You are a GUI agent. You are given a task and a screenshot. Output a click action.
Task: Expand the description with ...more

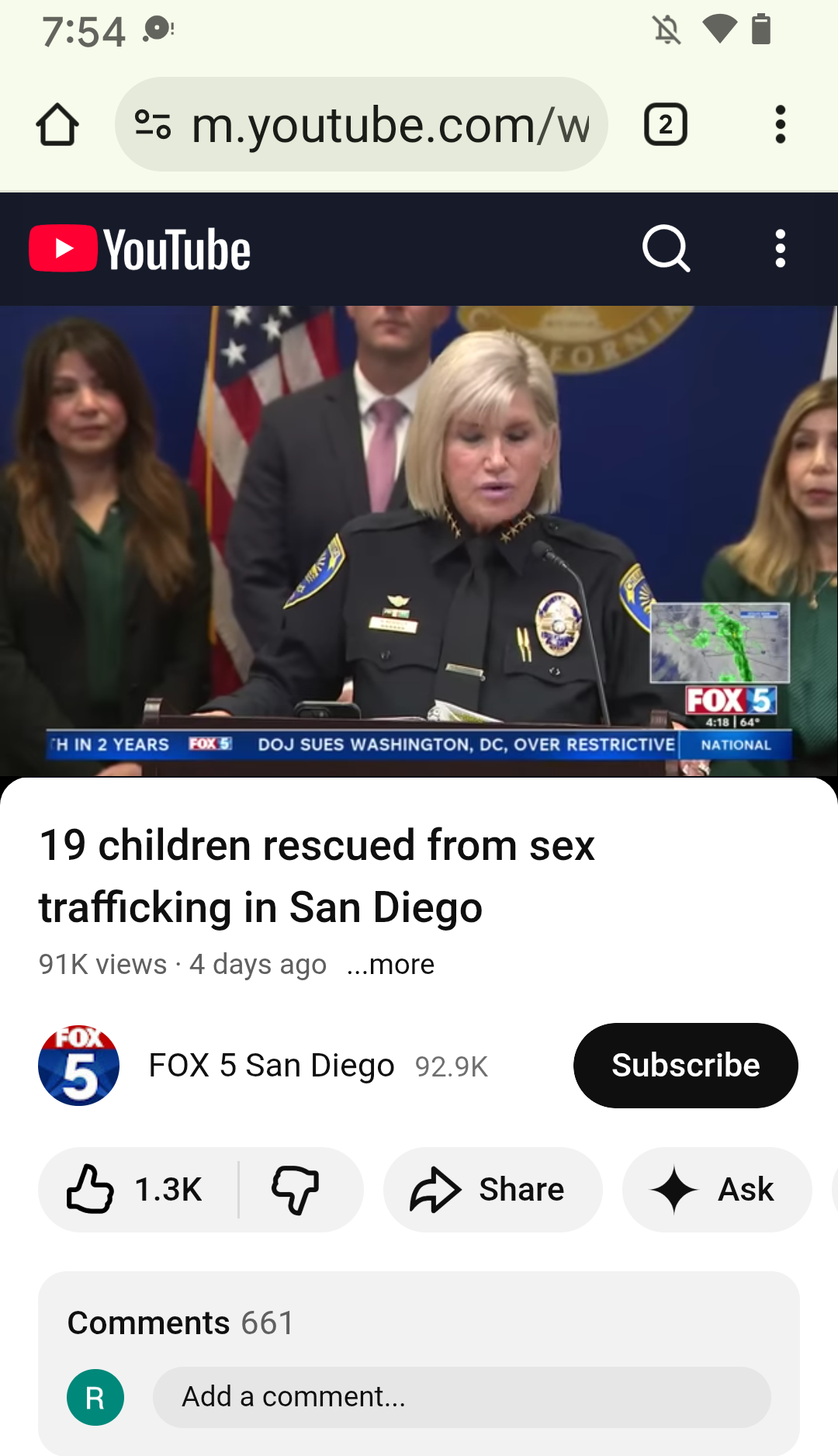tap(390, 964)
